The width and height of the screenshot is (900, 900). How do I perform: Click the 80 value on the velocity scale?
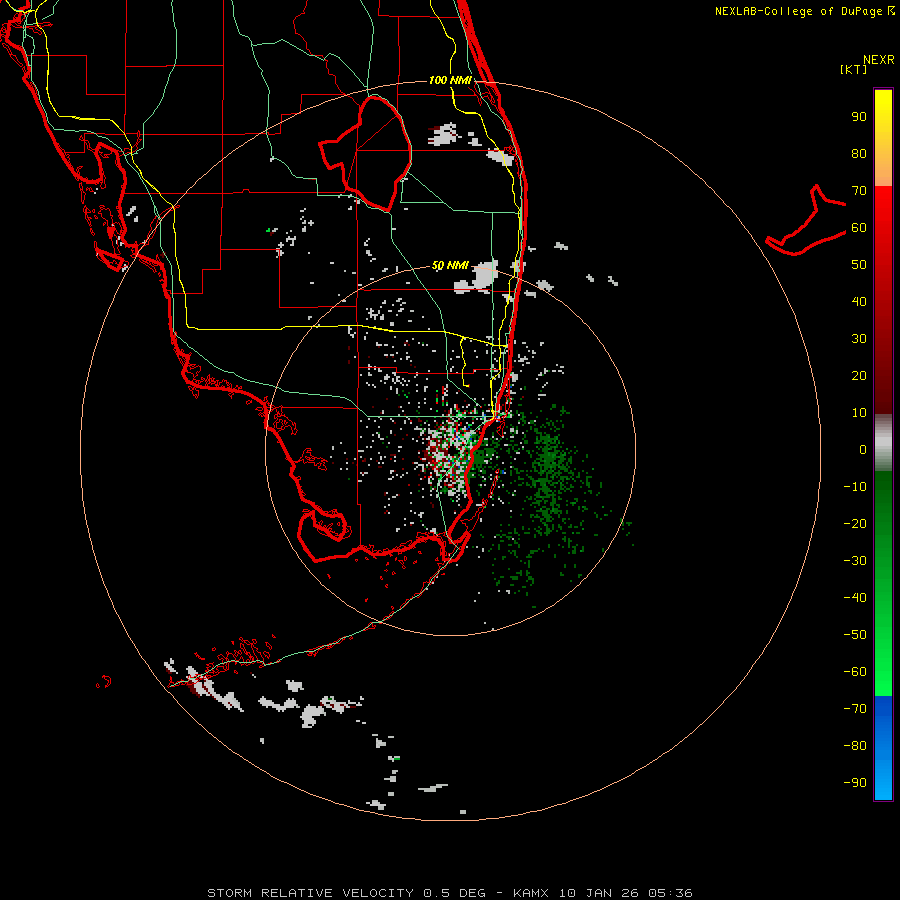click(859, 153)
